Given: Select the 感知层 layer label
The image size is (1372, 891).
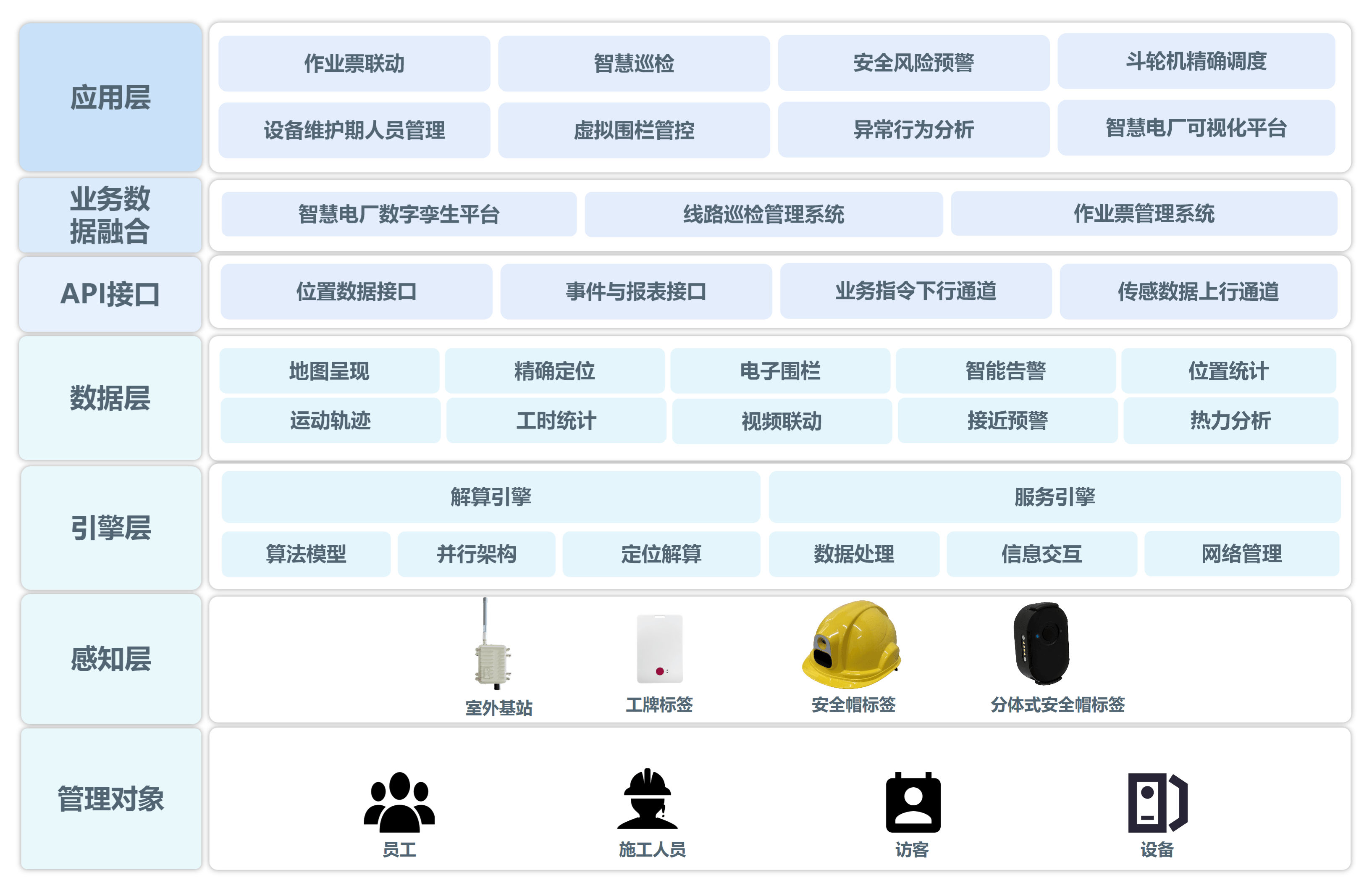Looking at the screenshot, I should tap(111, 659).
